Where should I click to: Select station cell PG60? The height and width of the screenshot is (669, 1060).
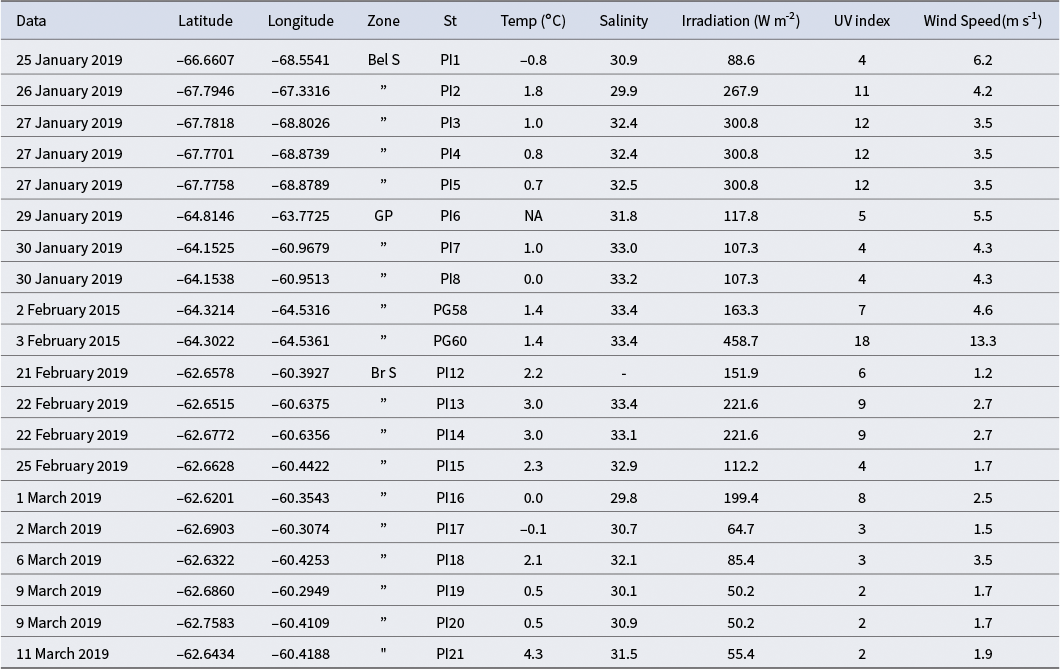click(x=450, y=341)
